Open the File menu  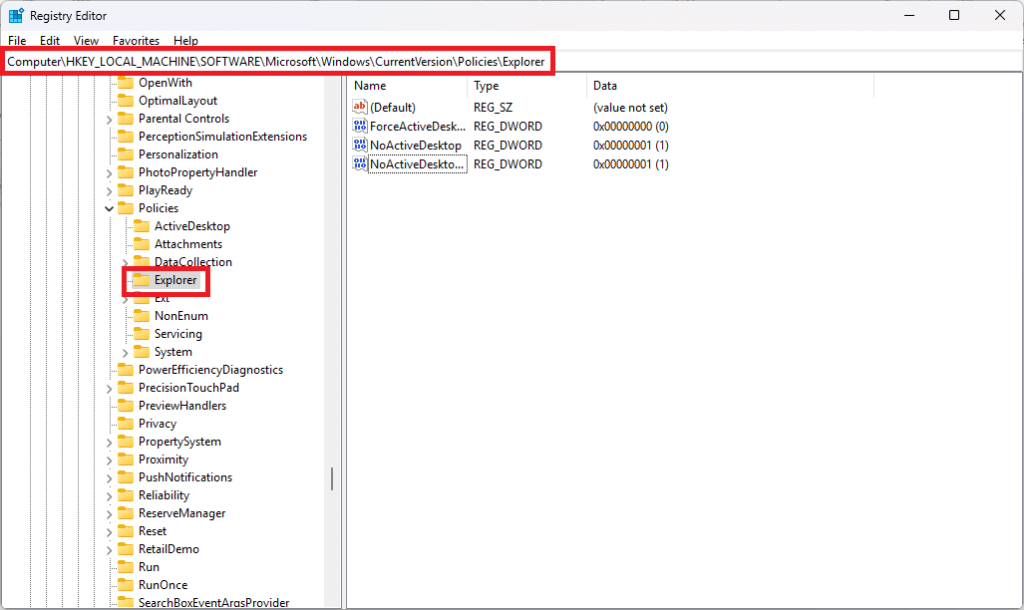coord(17,40)
